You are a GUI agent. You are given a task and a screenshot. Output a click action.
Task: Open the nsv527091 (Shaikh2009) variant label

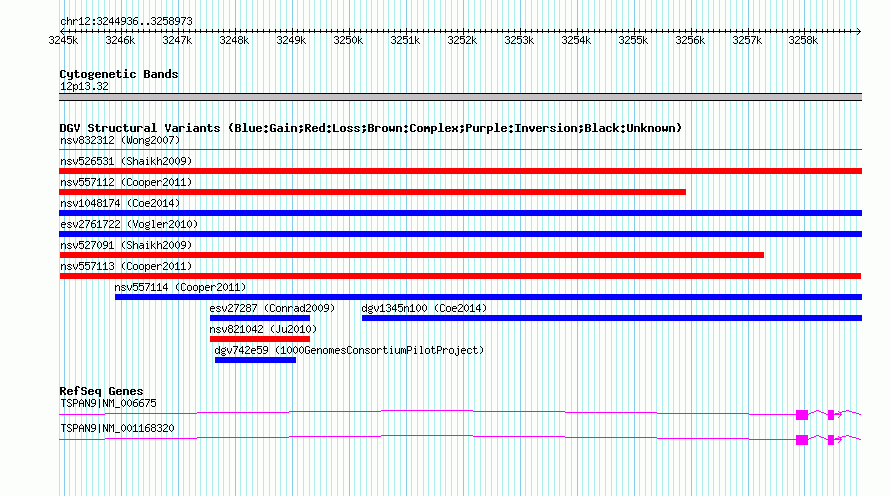coord(126,245)
